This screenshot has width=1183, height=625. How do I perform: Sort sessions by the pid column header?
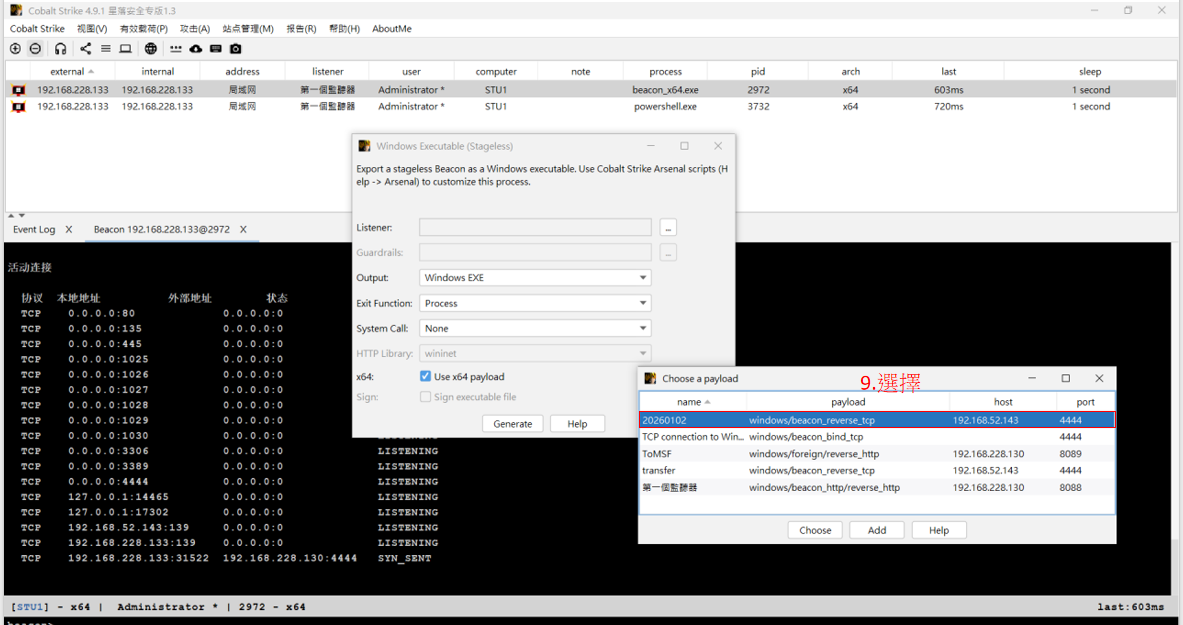pos(758,72)
